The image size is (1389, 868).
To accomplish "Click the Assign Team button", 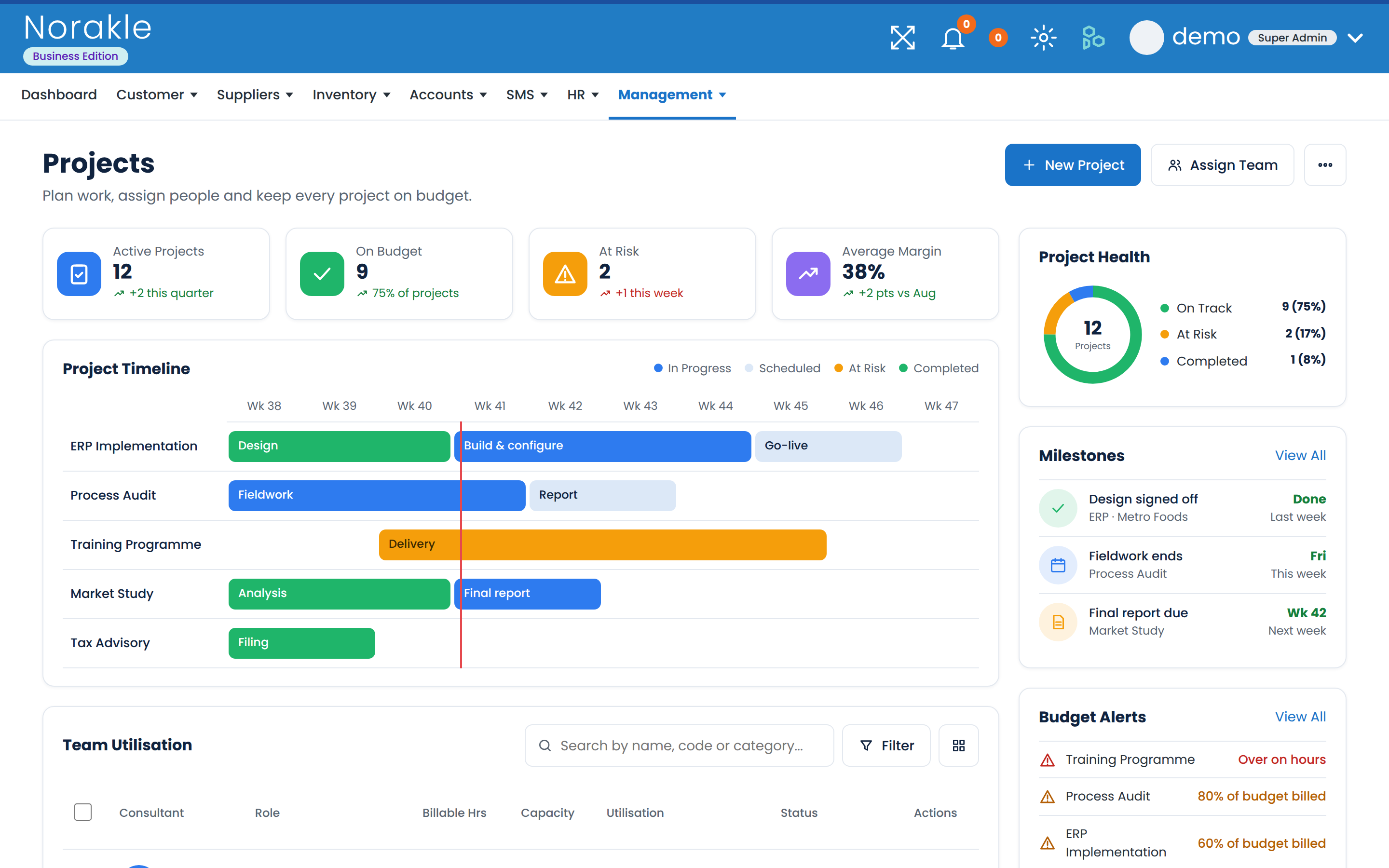I will tap(1222, 165).
